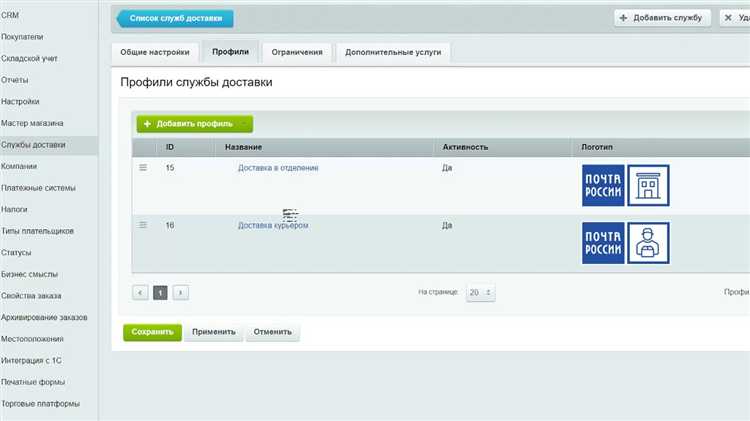750x421 pixels.
Task: Click Отменить button
Action: coord(273,332)
